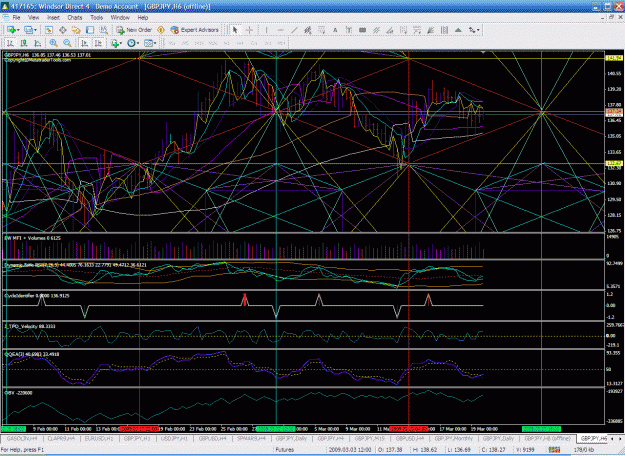Screen dimensions: 625x456
Task: Click the Expert Advisors button
Action: tap(195, 30)
